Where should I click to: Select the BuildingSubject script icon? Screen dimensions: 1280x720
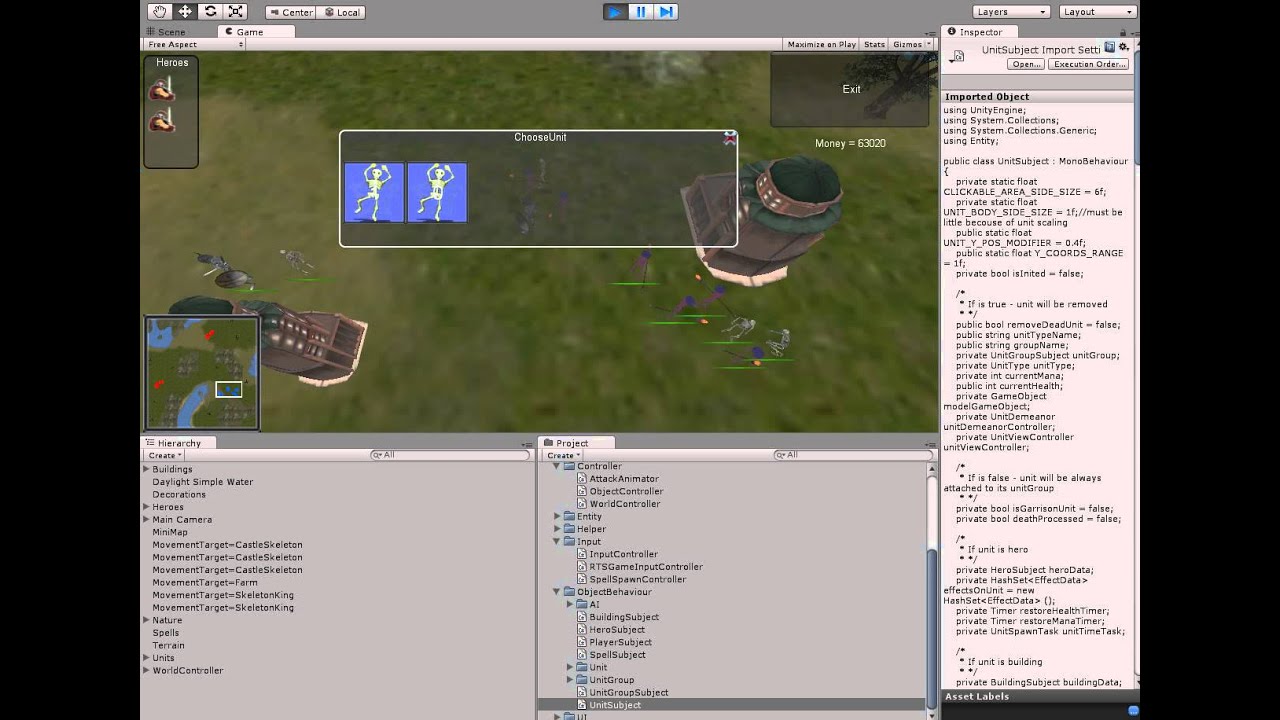click(582, 617)
